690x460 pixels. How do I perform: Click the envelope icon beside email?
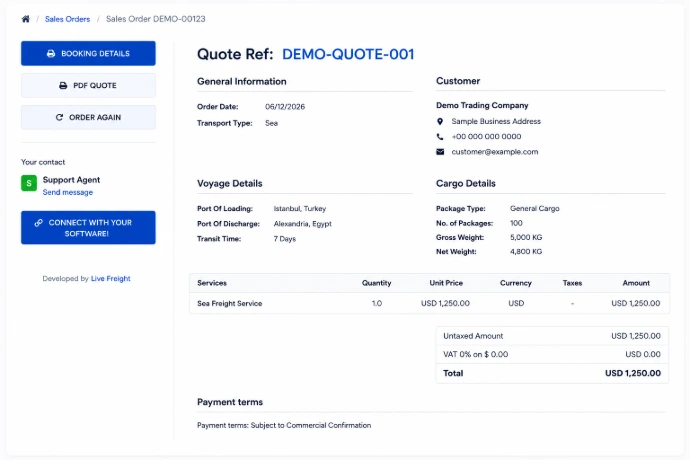440,152
